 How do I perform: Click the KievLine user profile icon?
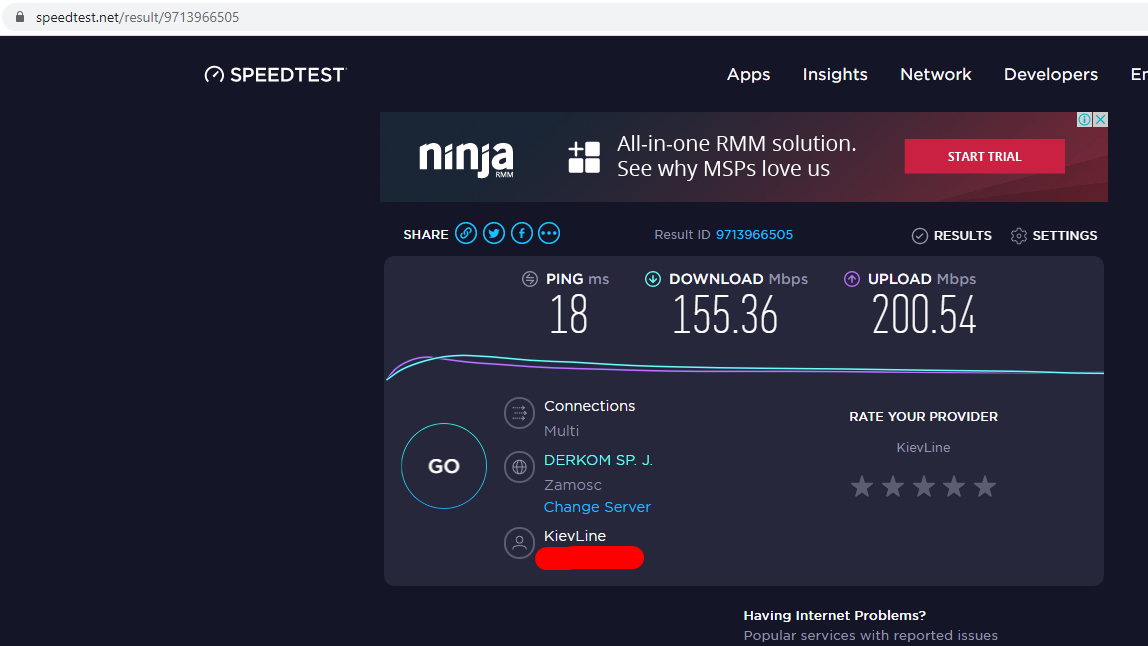(x=519, y=543)
